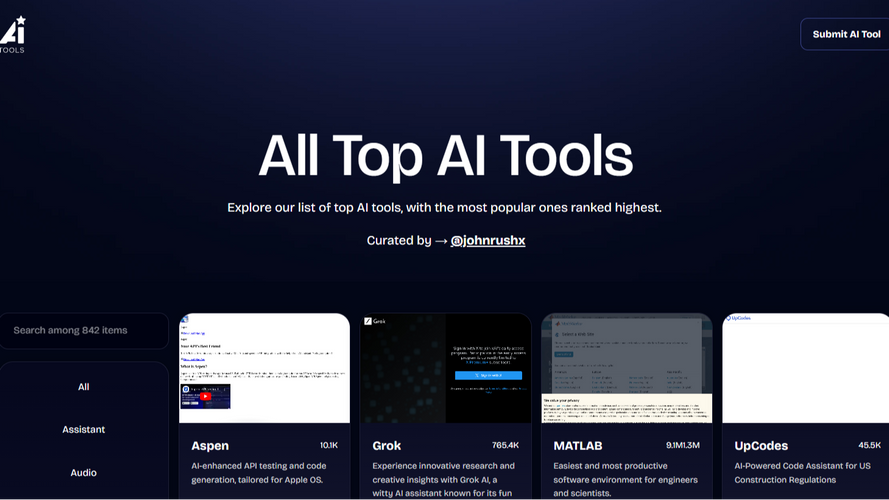Viewport: 889px width, 500px height.
Task: Click the UpCodes description about Construction Regulations
Action: [x=802, y=473]
